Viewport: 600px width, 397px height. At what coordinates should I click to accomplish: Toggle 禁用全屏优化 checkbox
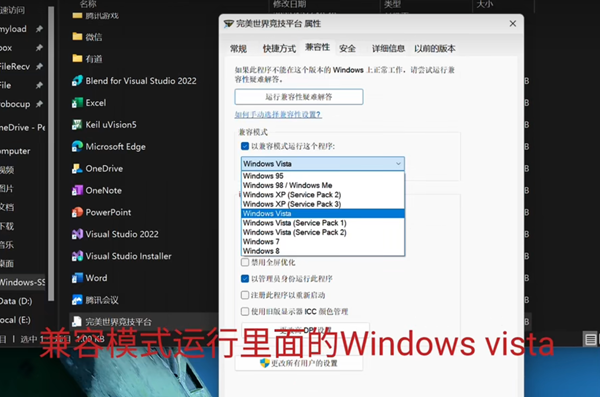tap(245, 262)
